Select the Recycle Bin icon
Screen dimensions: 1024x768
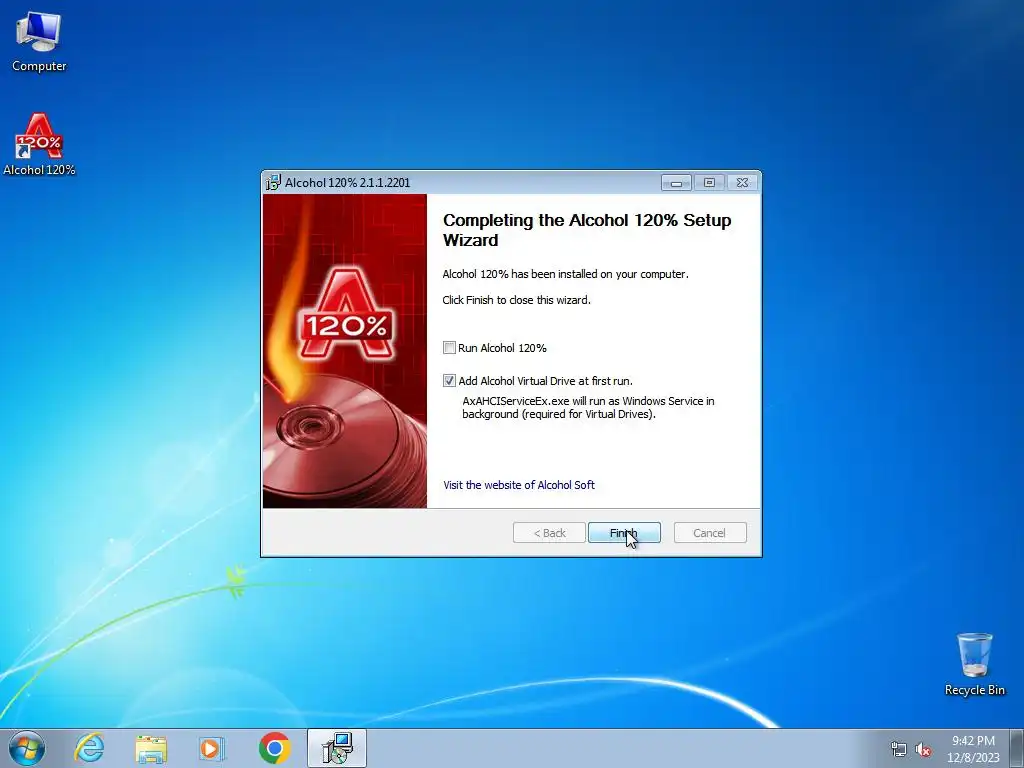974,664
